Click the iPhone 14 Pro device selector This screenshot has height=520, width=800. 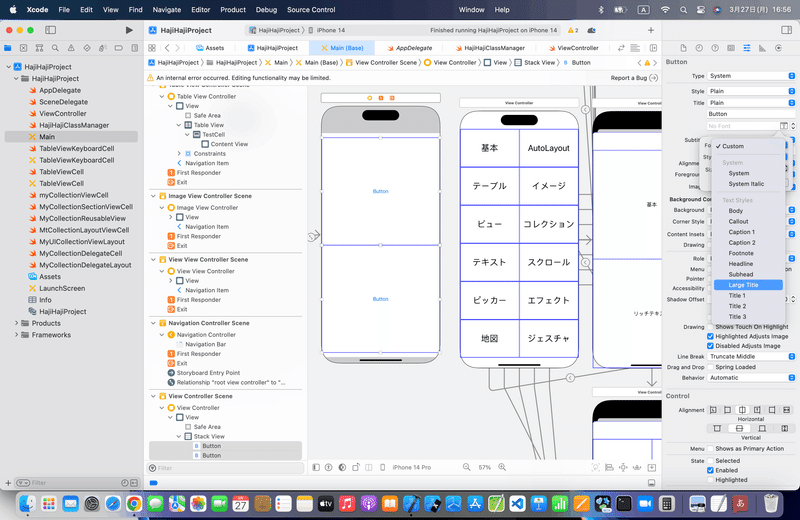(411, 467)
